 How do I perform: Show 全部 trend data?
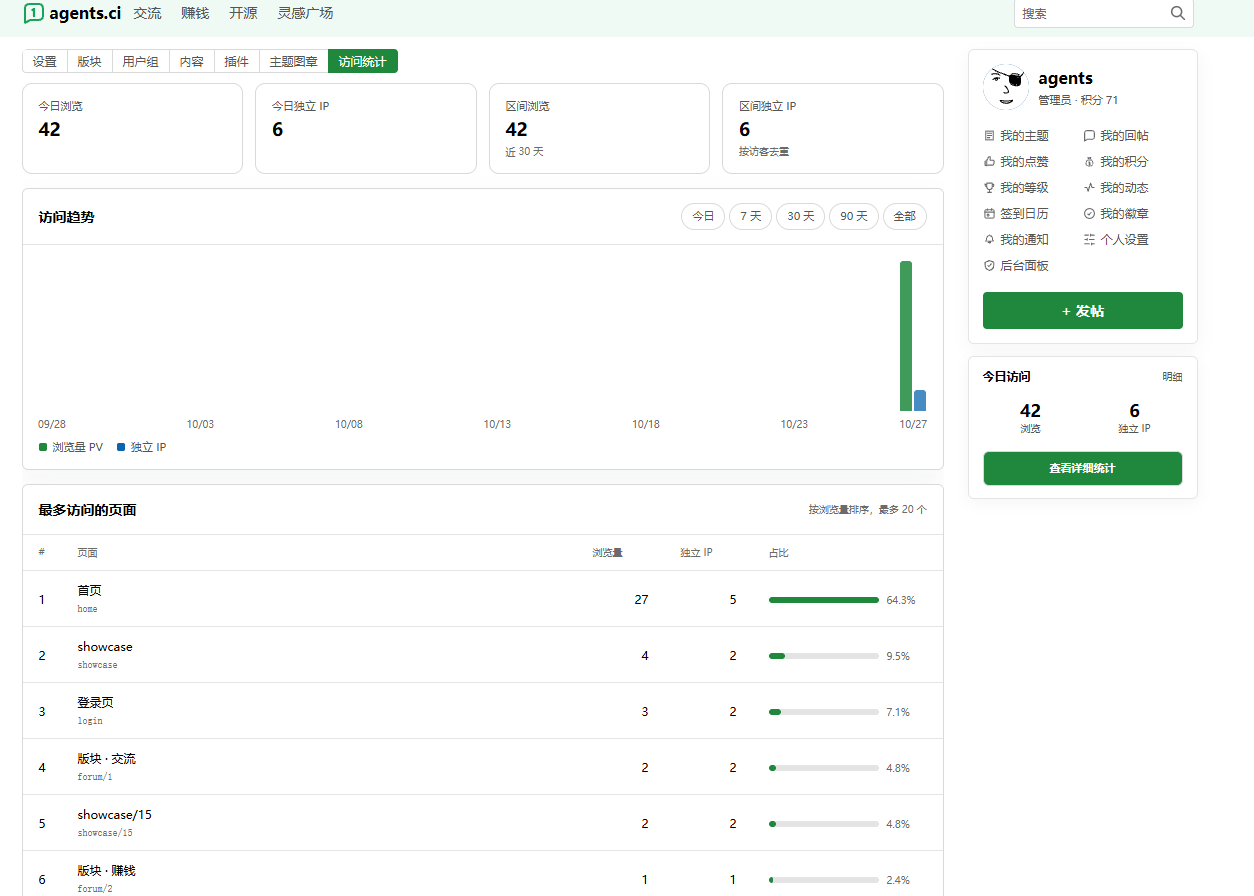tap(905, 217)
